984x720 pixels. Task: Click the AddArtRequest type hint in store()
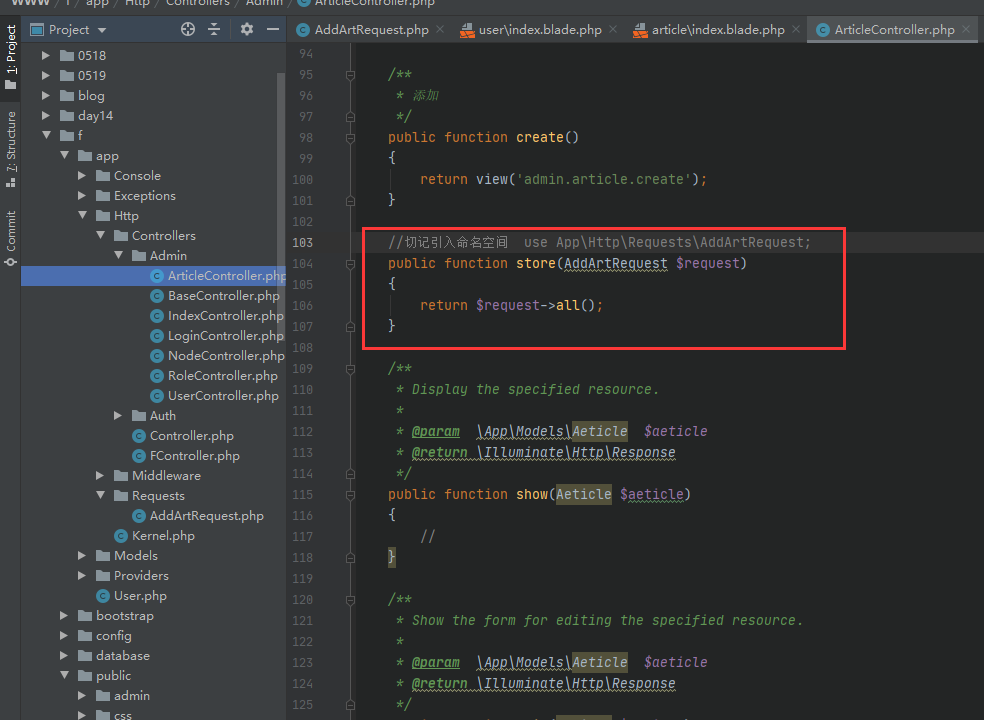pyautogui.click(x=616, y=264)
